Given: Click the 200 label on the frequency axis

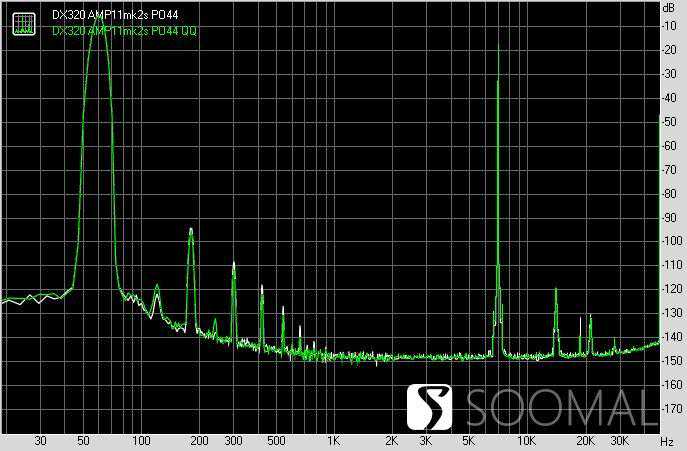Looking at the screenshot, I should click(200, 440).
